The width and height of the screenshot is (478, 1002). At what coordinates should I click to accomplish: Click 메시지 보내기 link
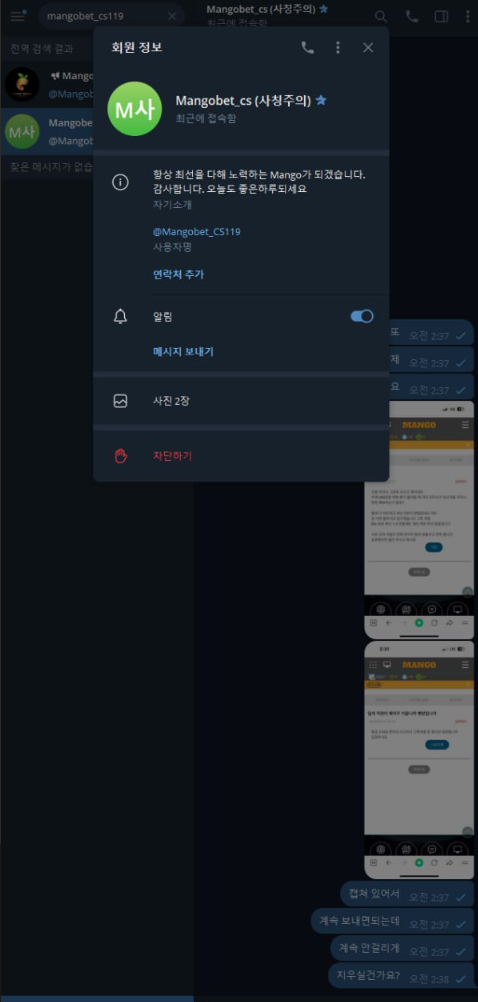[x=183, y=351]
